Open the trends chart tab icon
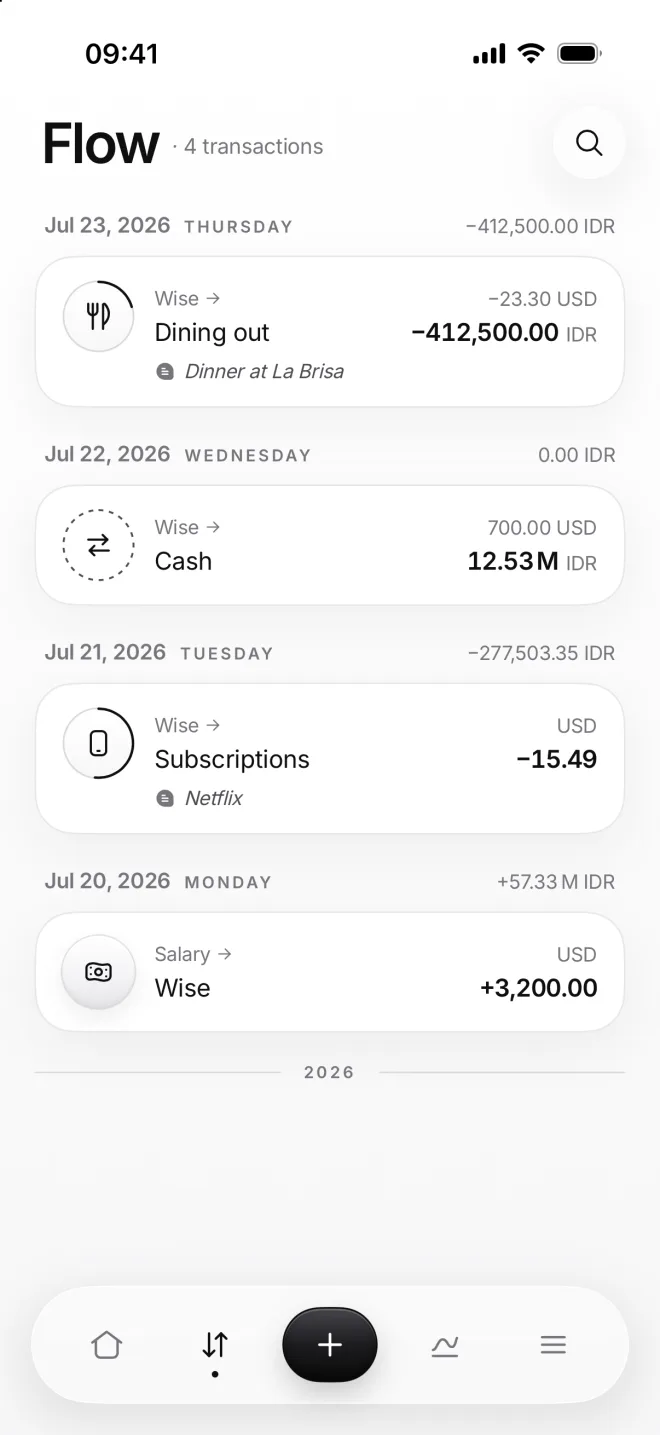Screen dimensions: 660x1435 click(x=445, y=1346)
